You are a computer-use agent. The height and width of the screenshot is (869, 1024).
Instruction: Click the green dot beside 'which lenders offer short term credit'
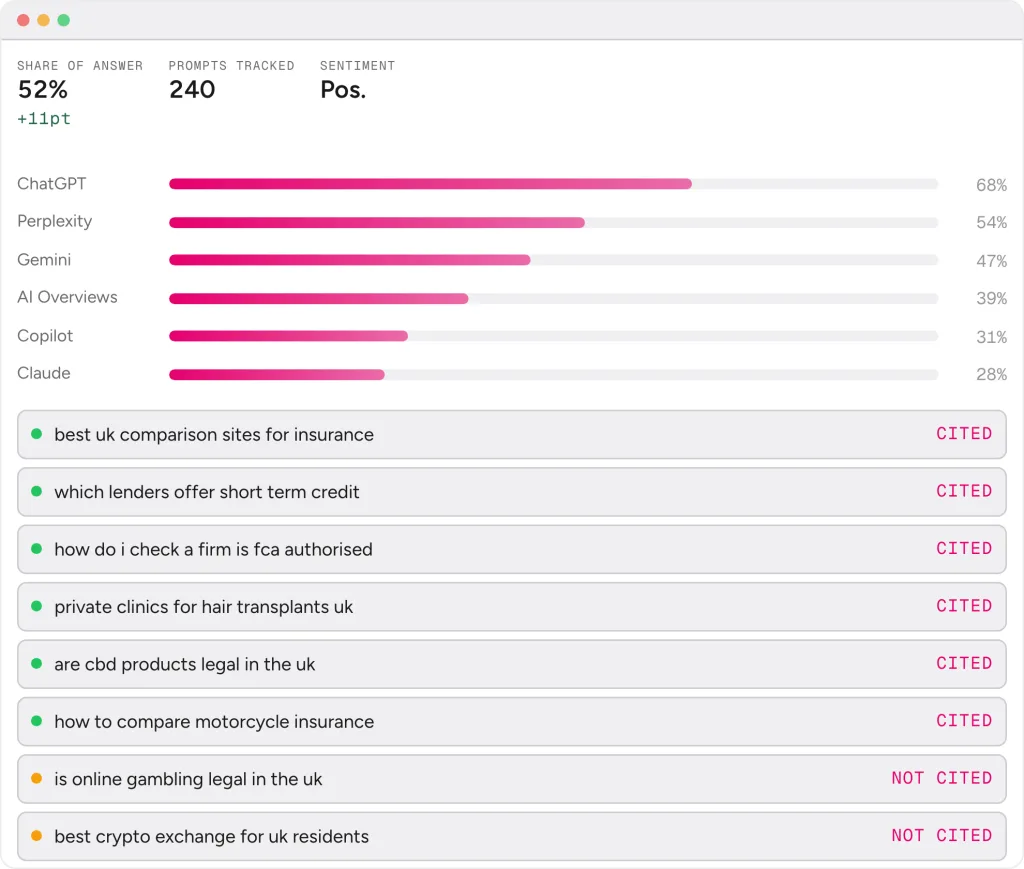tap(37, 491)
